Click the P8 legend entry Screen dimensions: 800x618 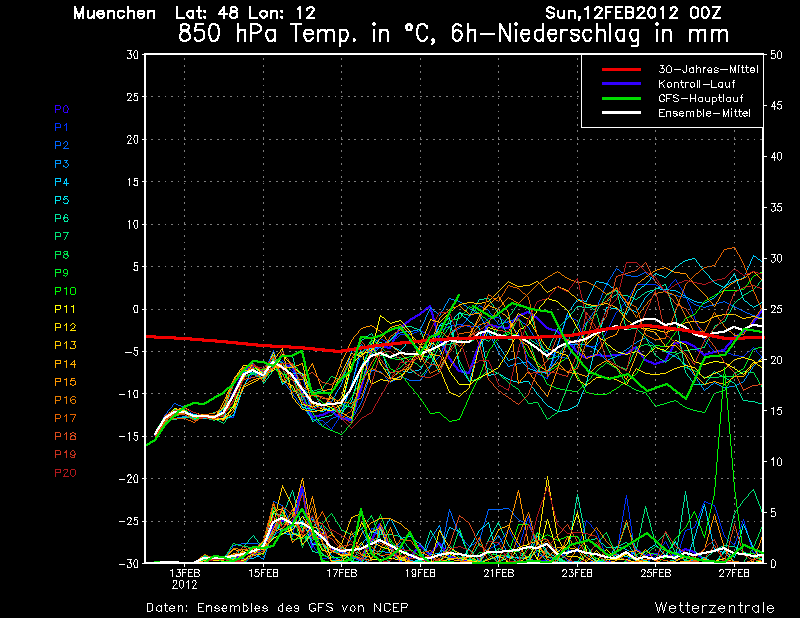pyautogui.click(x=62, y=255)
